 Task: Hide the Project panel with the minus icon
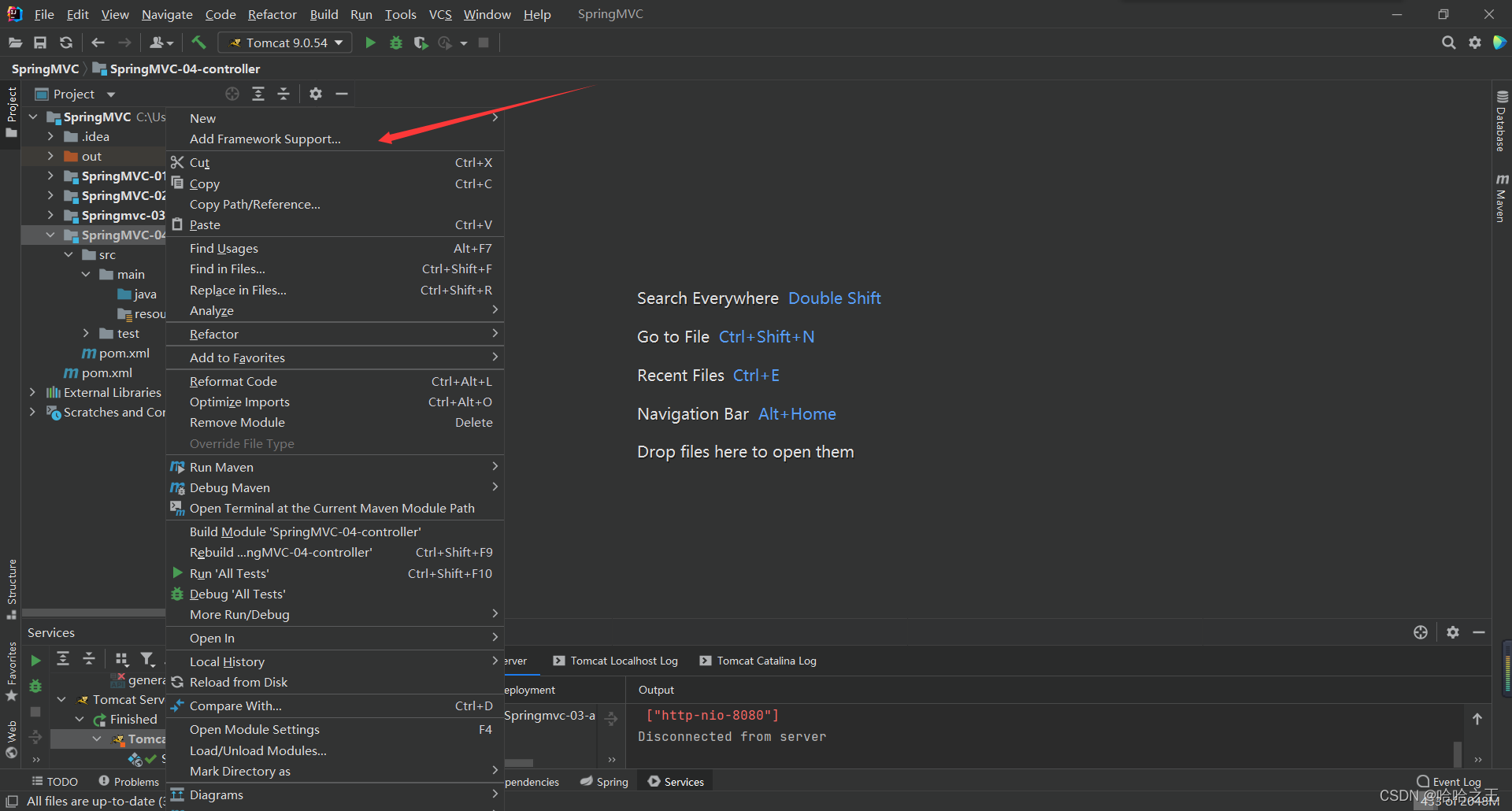point(342,94)
